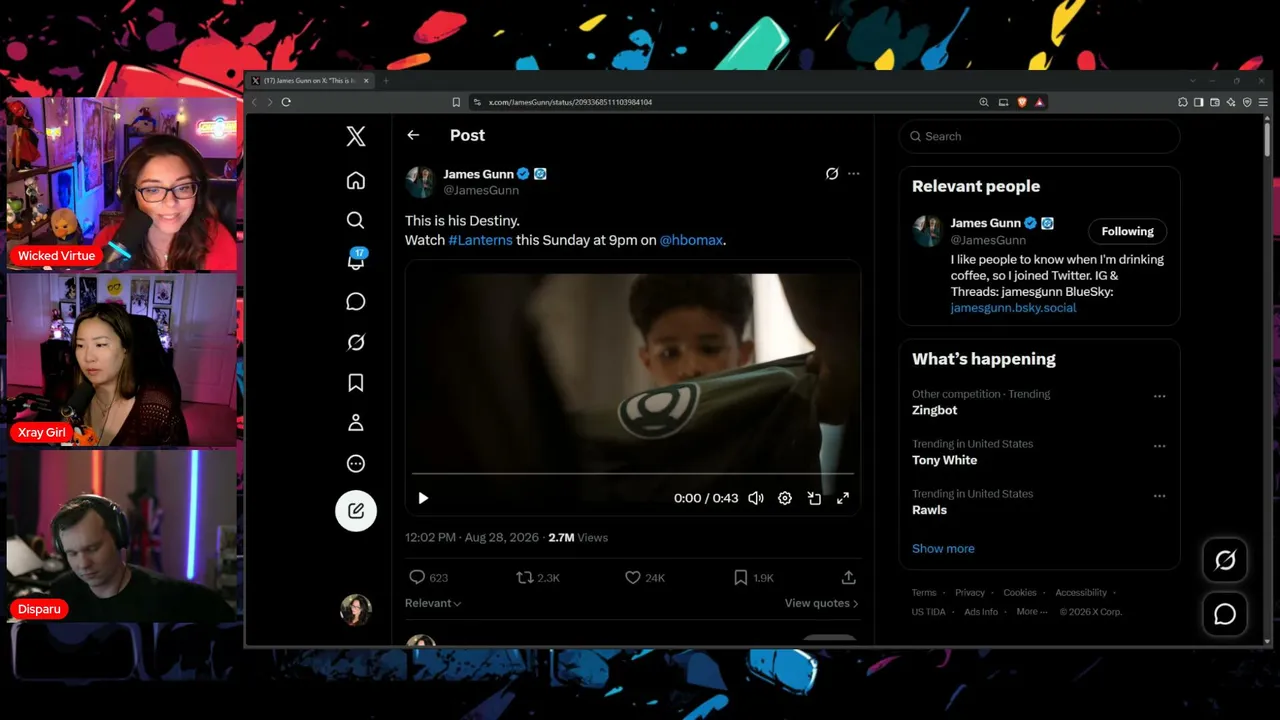Open the Home feed from sidebar
This screenshot has height=720, width=1280.
click(356, 180)
